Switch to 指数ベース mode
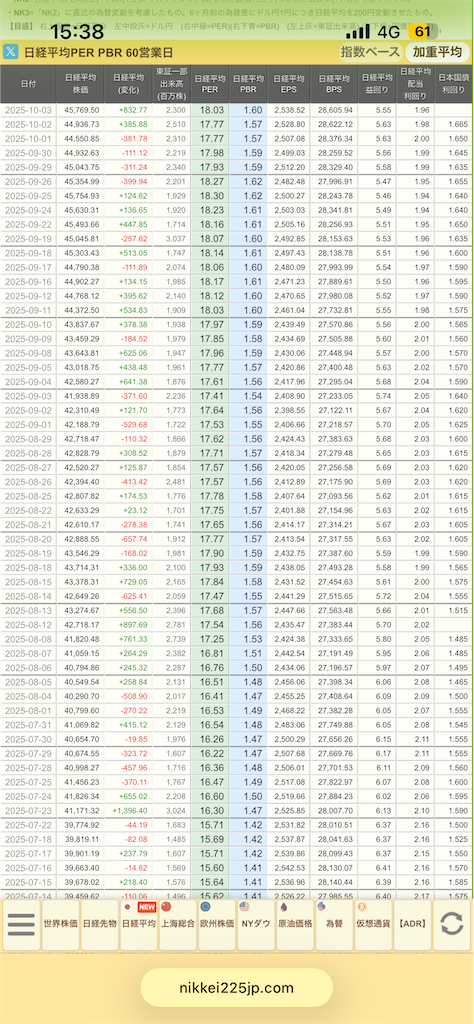The height and width of the screenshot is (1024, 474). pyautogui.click(x=369, y=52)
